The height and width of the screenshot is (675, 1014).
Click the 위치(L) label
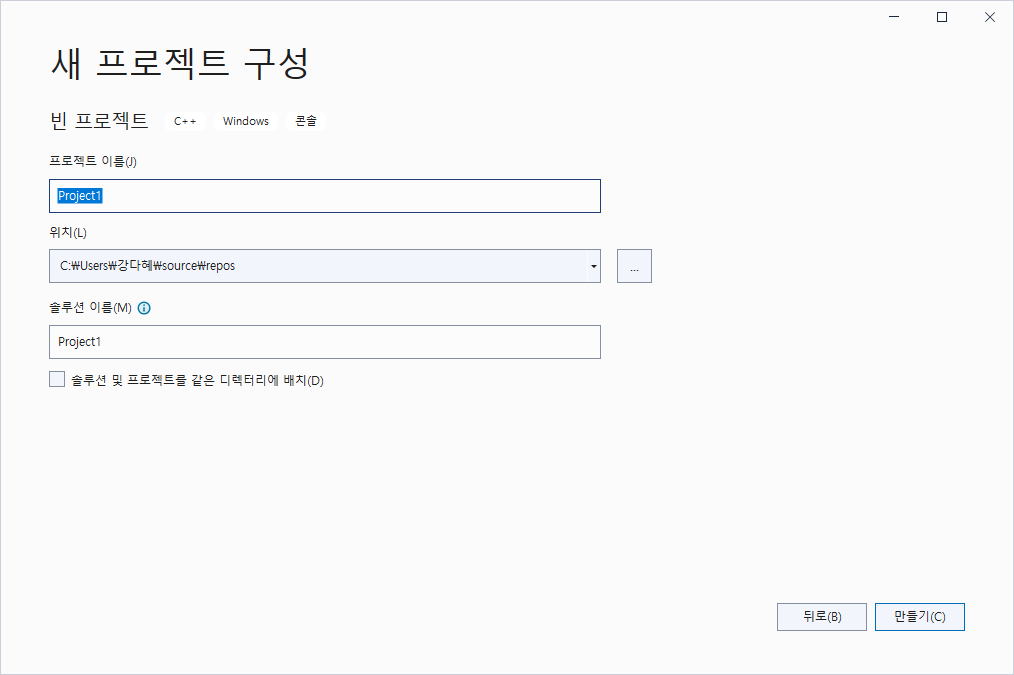[68, 232]
